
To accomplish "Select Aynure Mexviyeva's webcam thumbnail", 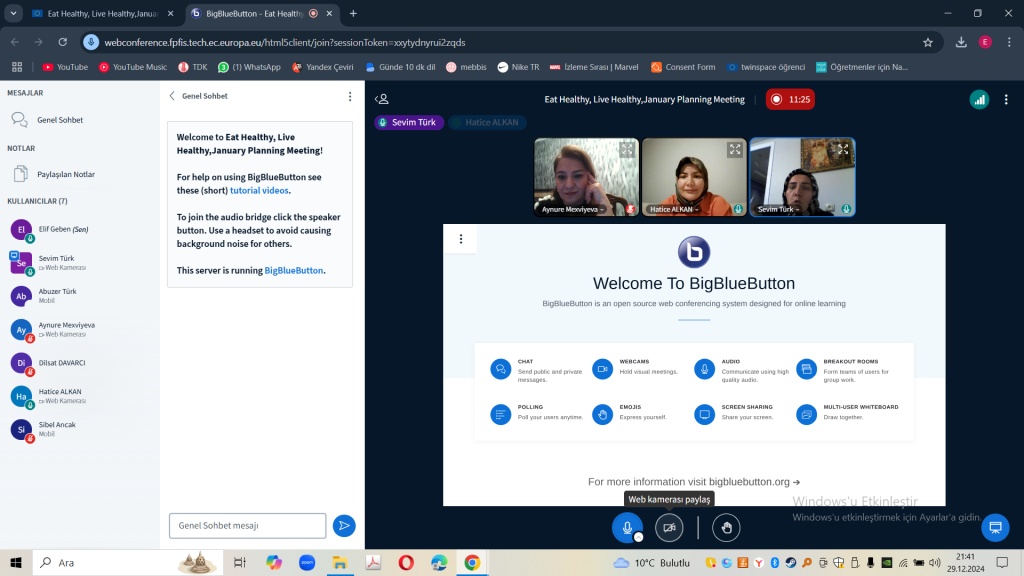I will click(x=586, y=177).
